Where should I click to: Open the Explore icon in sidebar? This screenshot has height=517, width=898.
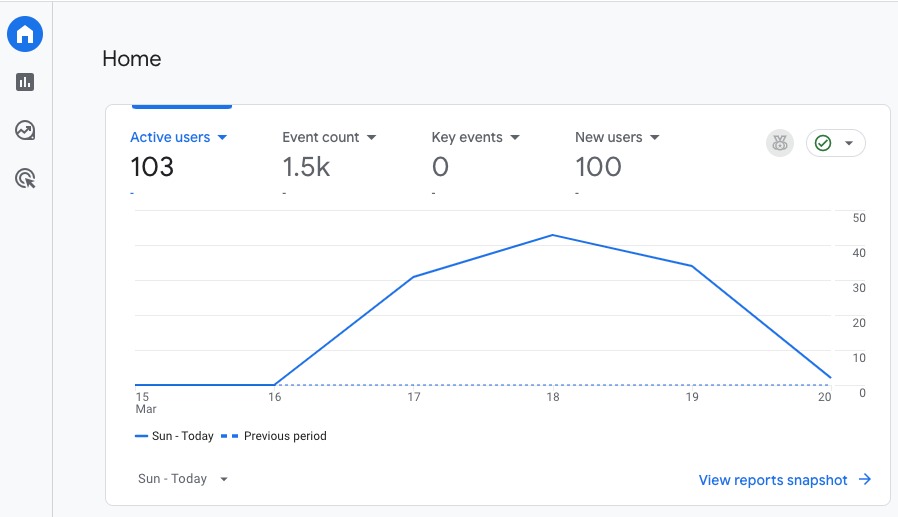tap(25, 131)
